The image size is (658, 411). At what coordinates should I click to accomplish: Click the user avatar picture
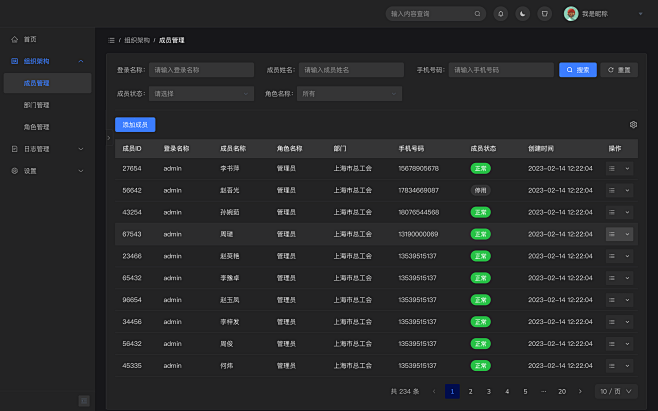click(x=571, y=14)
